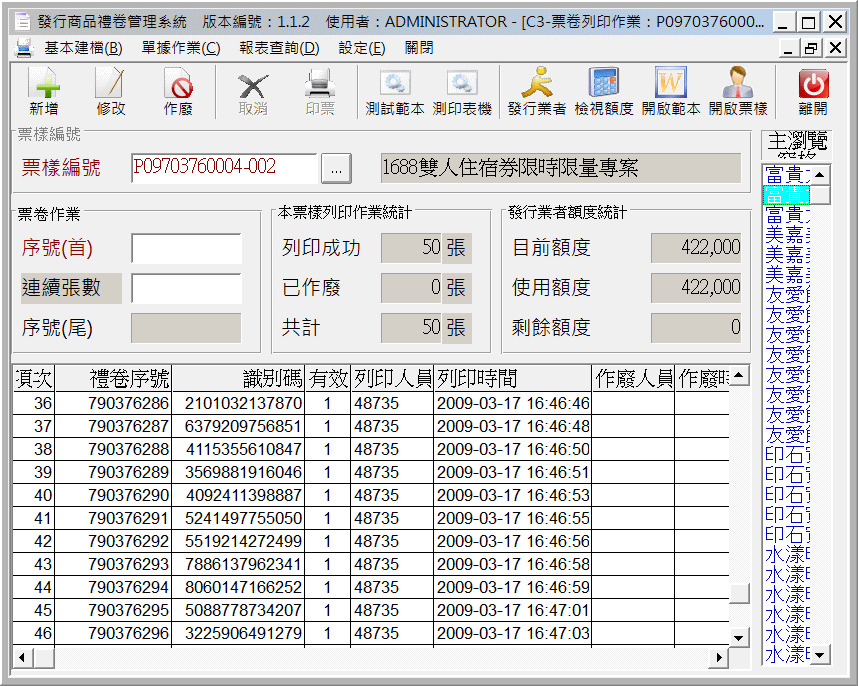
Task: Click the 關閉 menu item
Action: [419, 48]
